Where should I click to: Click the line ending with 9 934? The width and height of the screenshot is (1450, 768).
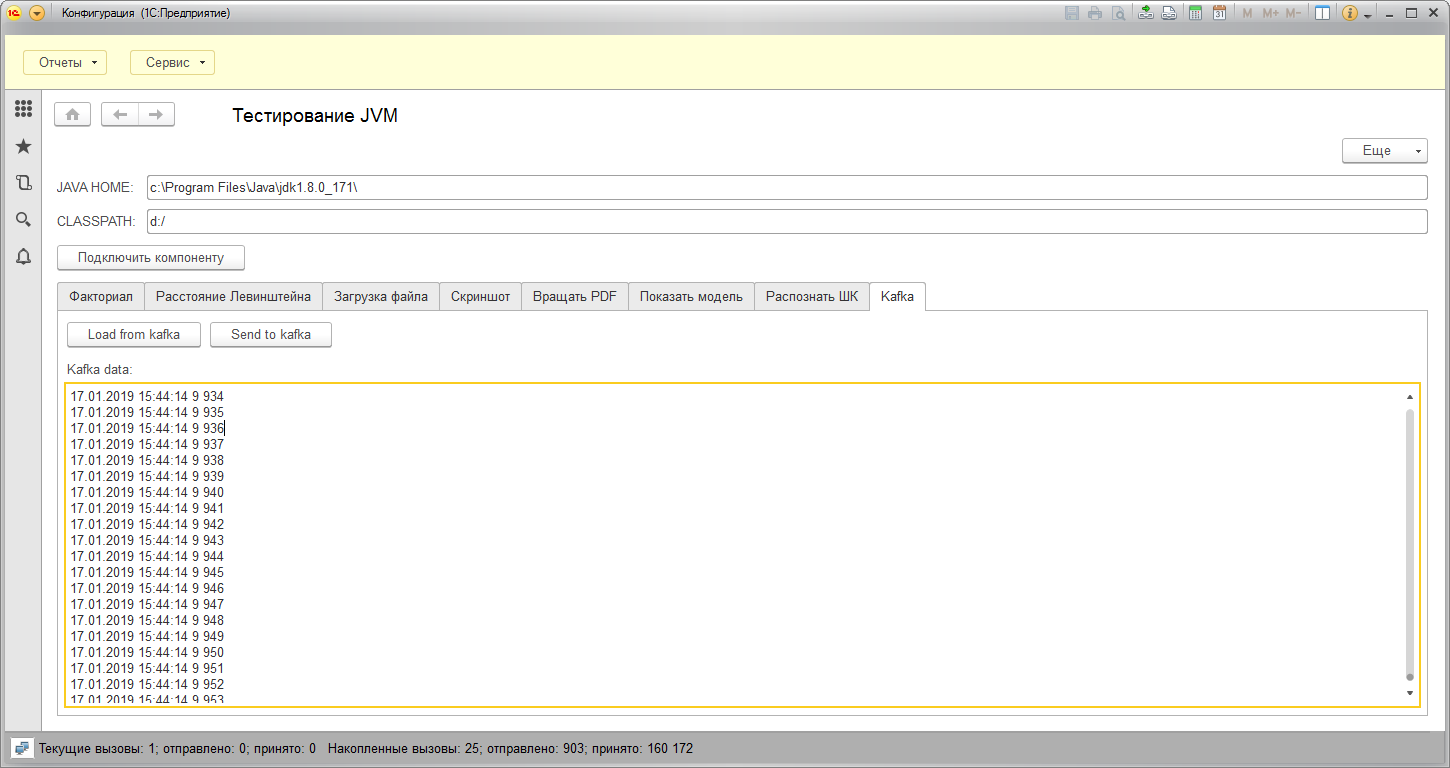point(147,396)
